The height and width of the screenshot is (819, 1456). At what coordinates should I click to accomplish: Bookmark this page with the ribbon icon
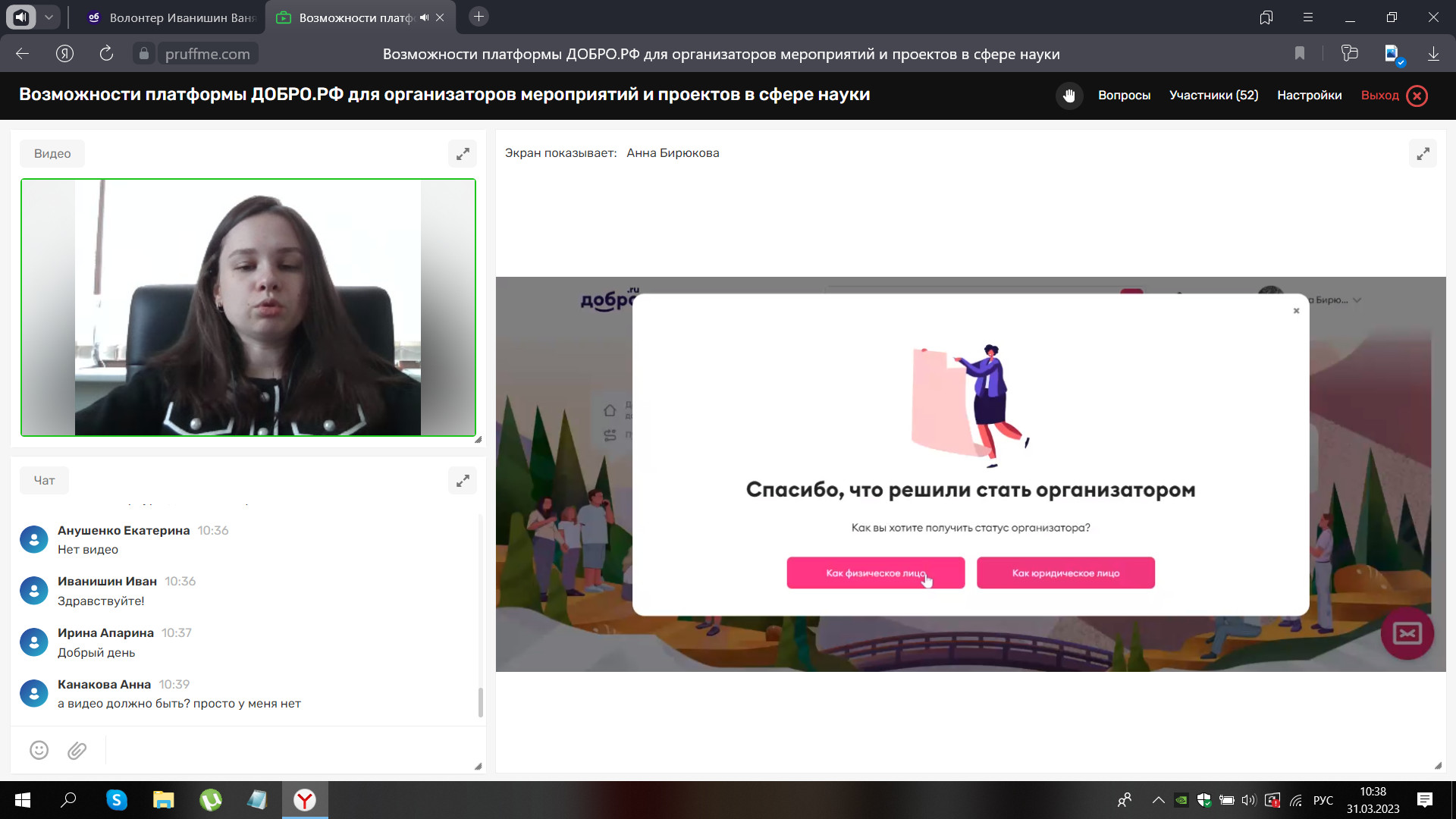[1300, 53]
